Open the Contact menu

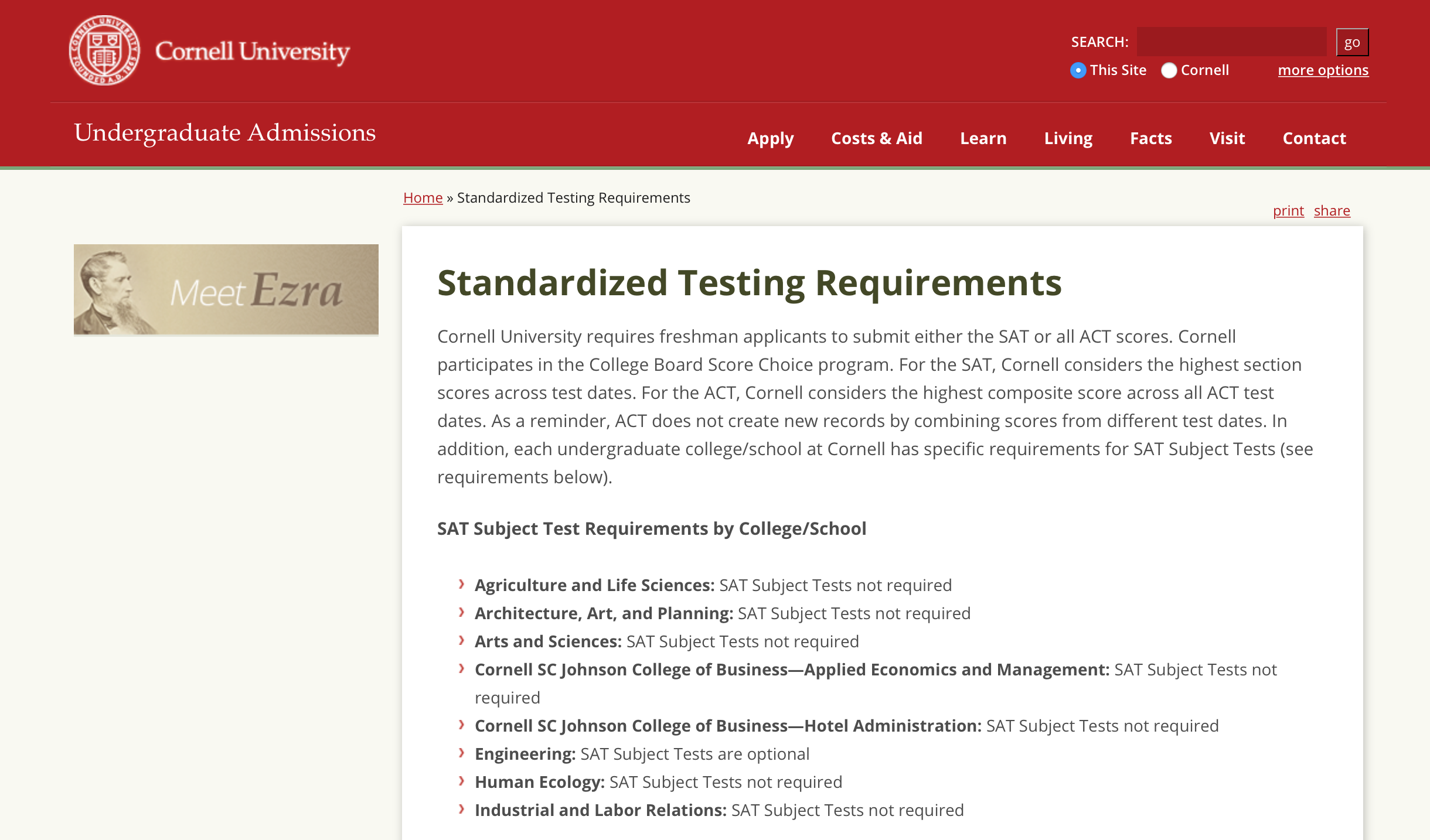click(x=1315, y=138)
